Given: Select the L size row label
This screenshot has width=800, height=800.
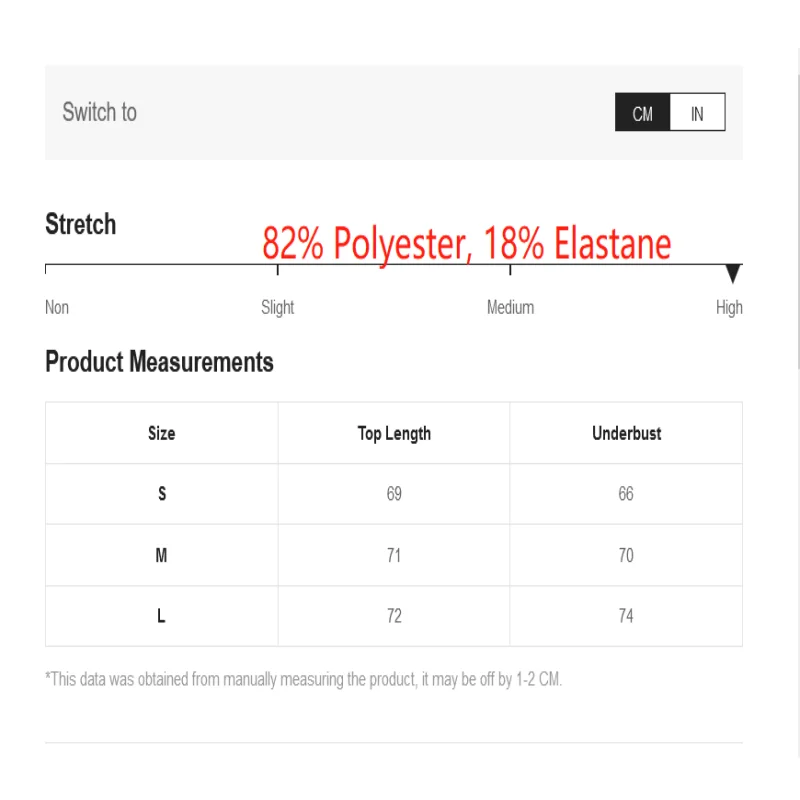Looking at the screenshot, I should click(x=161, y=616).
